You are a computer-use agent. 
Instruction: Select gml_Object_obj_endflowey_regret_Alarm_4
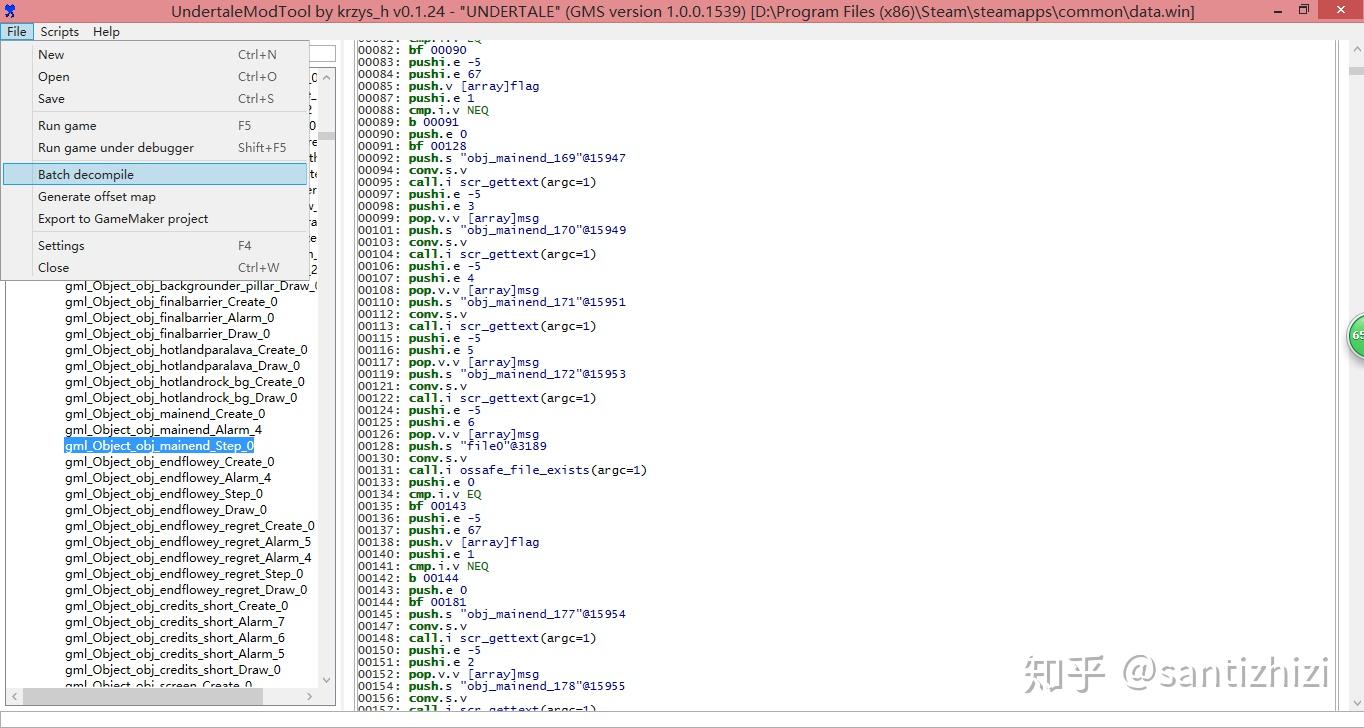[x=188, y=558]
